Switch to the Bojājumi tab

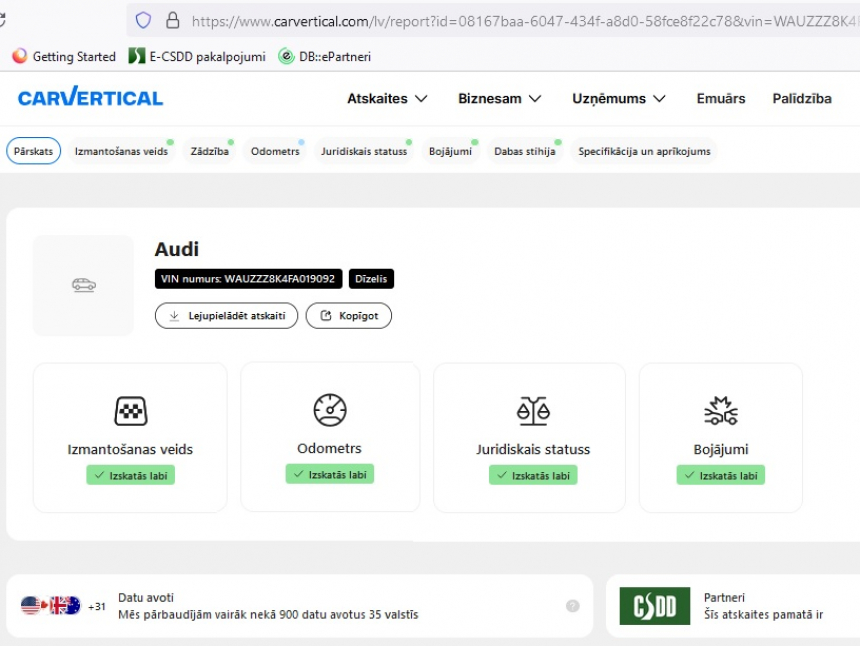(450, 151)
